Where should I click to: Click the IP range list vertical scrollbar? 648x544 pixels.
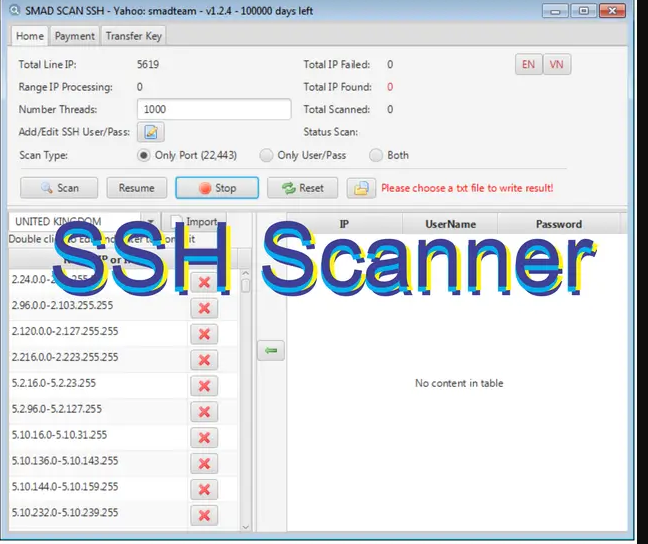click(246, 400)
